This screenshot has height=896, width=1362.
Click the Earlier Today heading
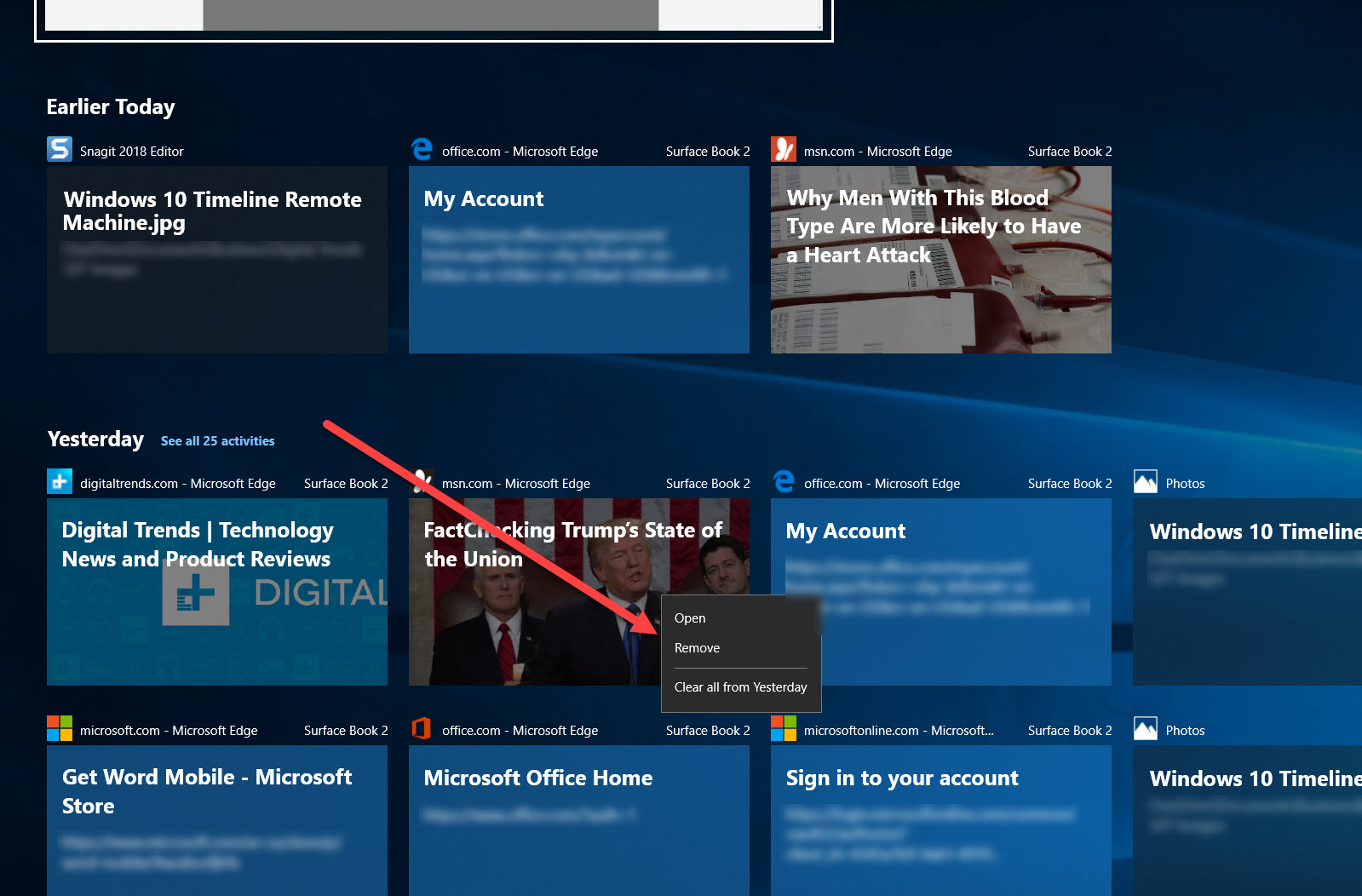point(111,106)
